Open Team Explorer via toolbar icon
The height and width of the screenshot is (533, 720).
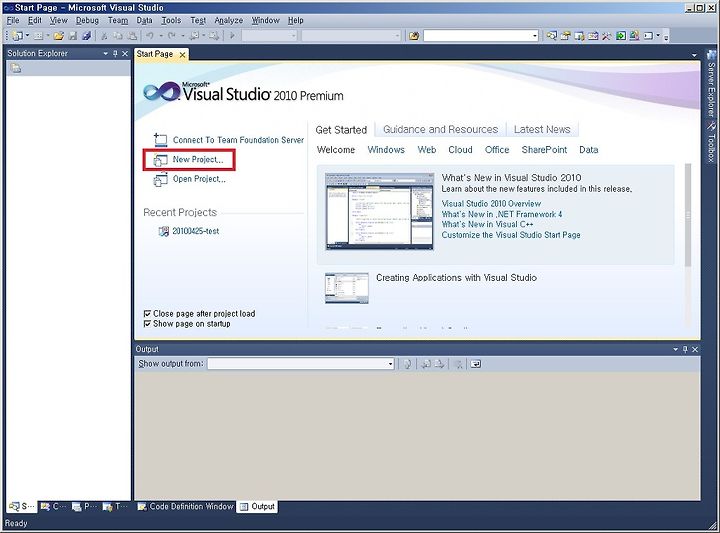coord(579,36)
